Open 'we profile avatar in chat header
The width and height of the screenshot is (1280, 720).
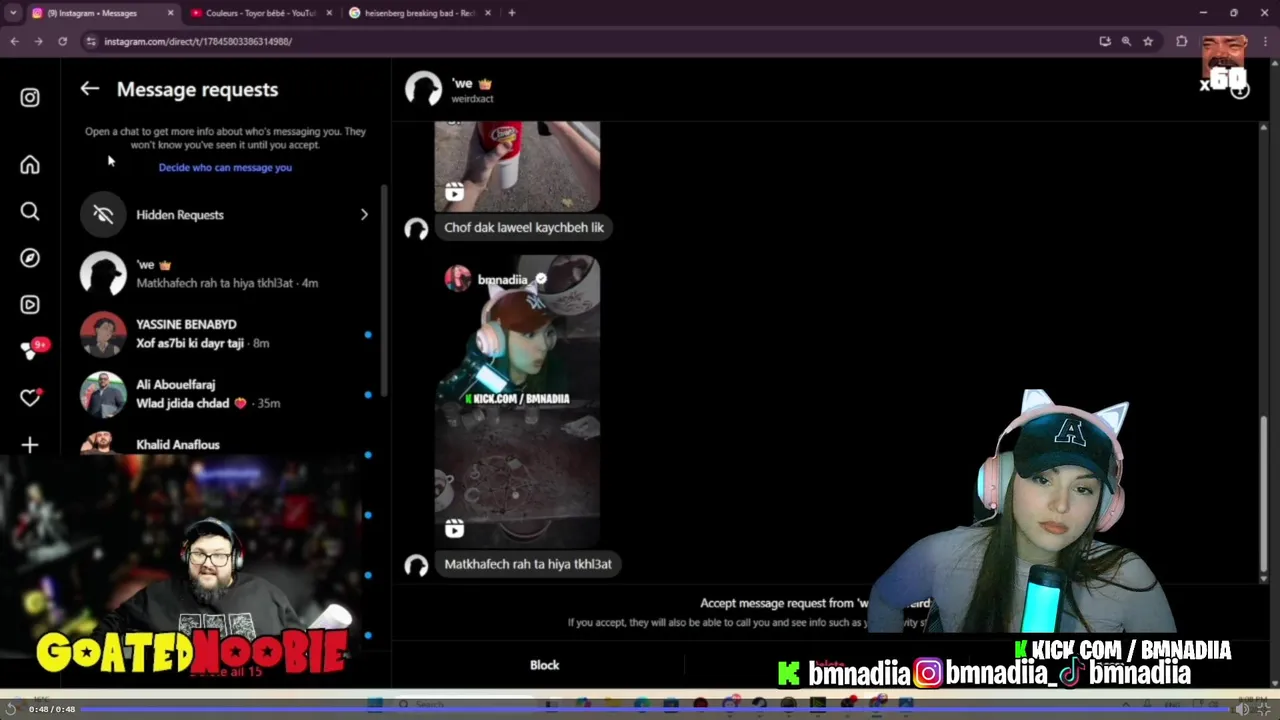(x=423, y=89)
